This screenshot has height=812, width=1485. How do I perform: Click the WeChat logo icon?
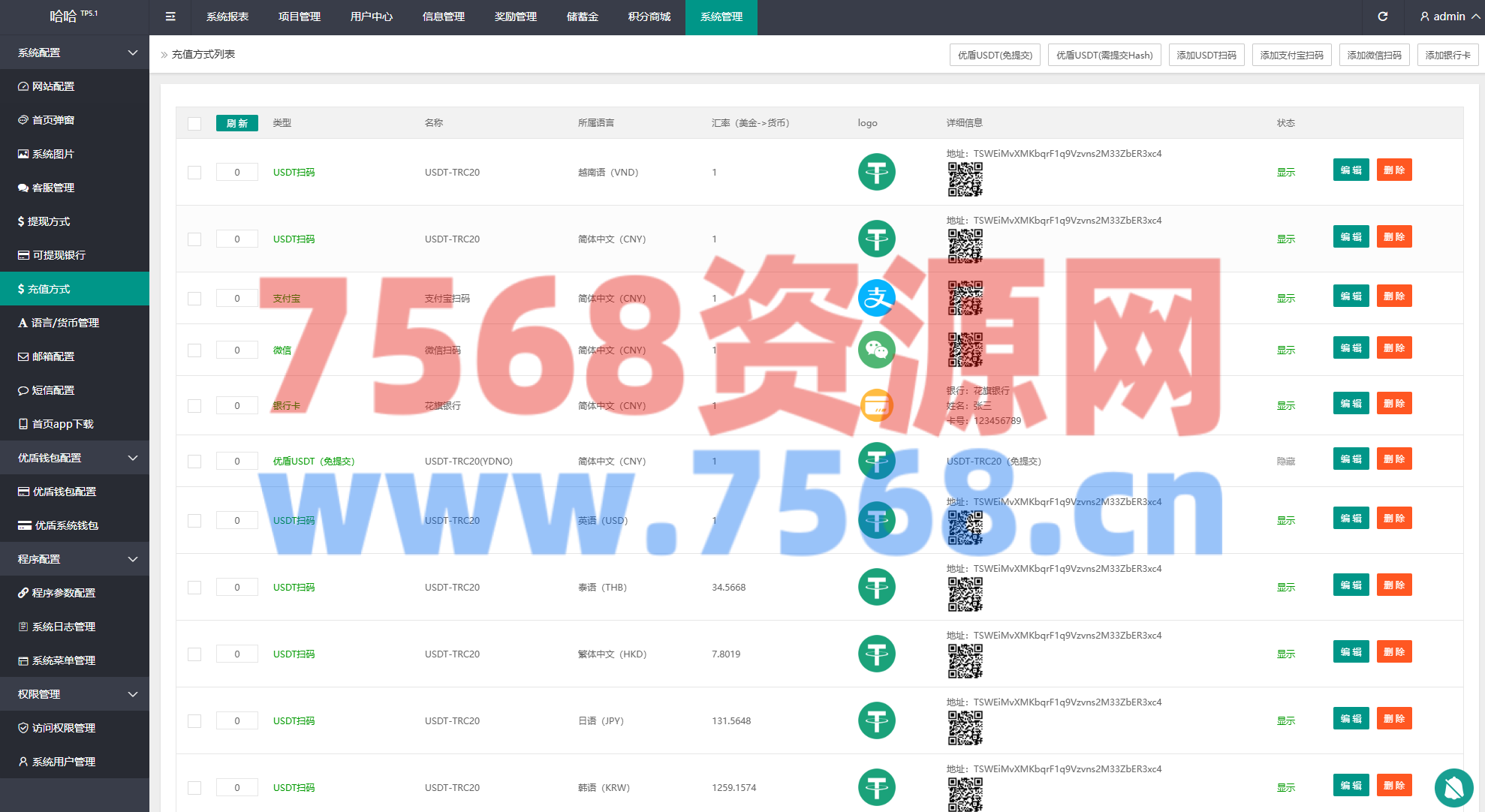[x=876, y=350]
